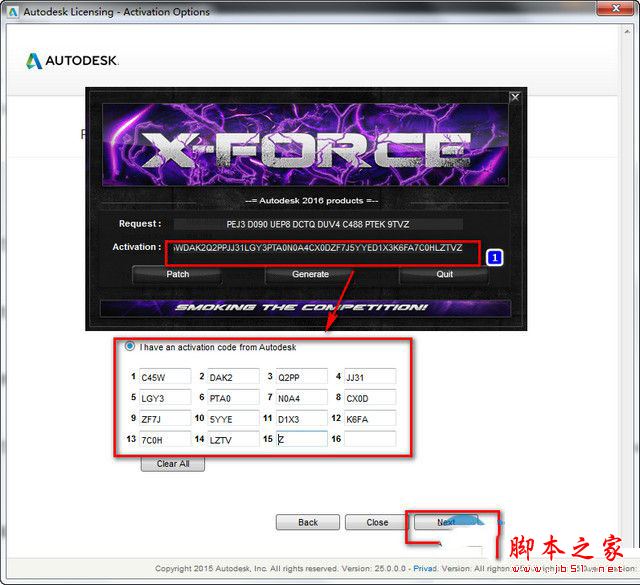Click the 'Smoking the Competition' banner

[305, 307]
